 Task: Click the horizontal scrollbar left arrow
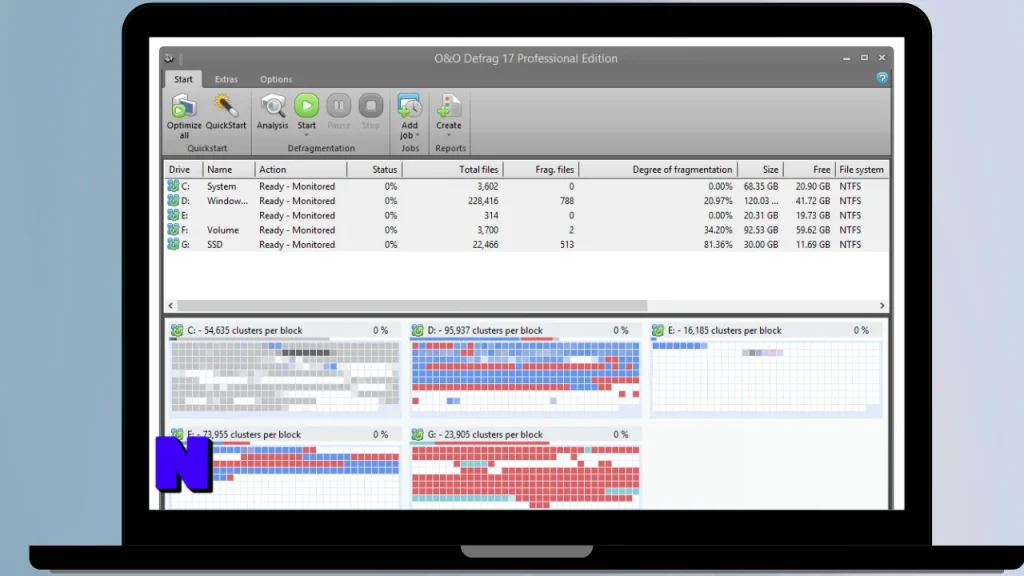pos(170,306)
